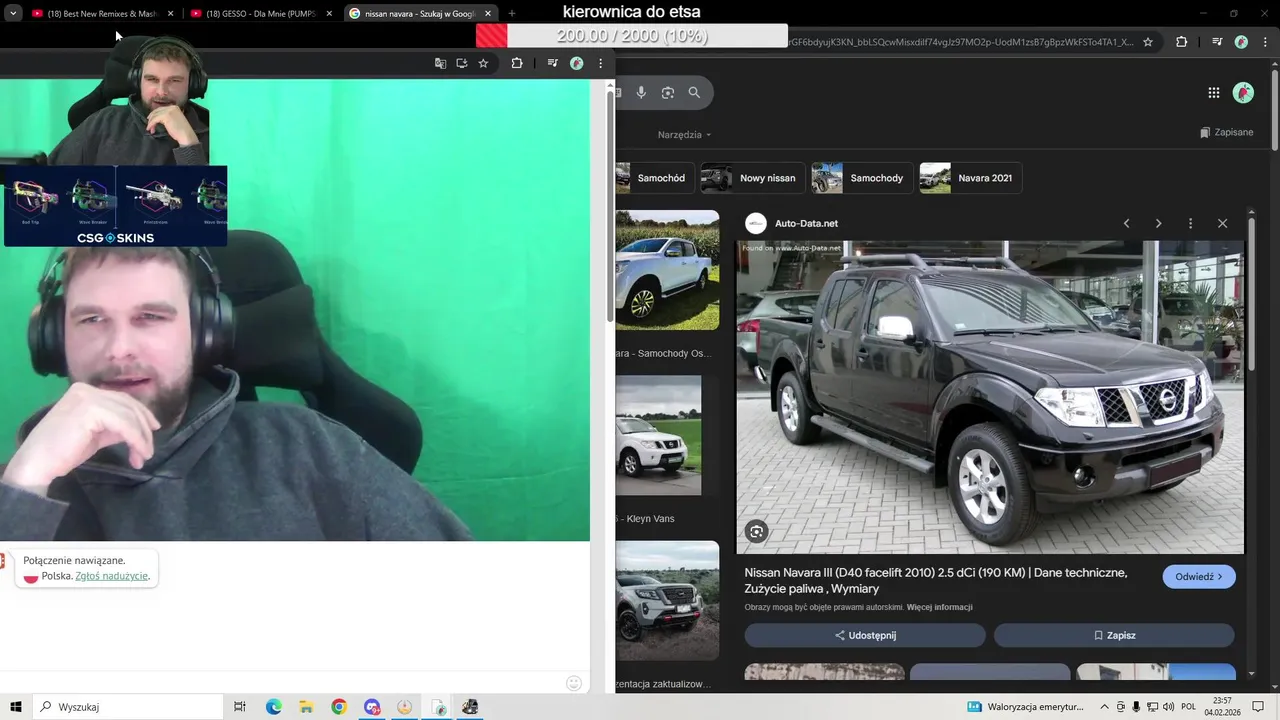Open File Explorer from taskbar
This screenshot has width=1280, height=720.
click(x=306, y=707)
